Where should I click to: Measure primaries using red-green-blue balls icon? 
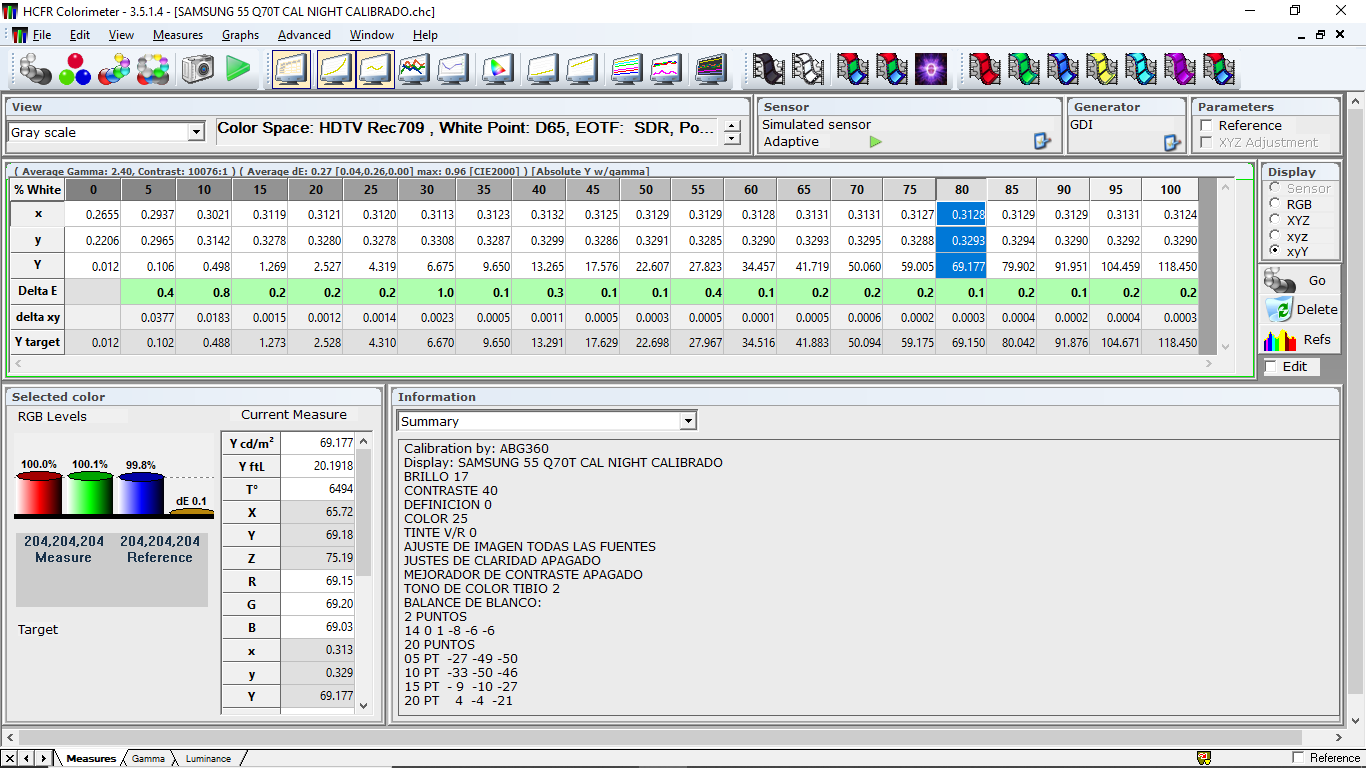75,69
